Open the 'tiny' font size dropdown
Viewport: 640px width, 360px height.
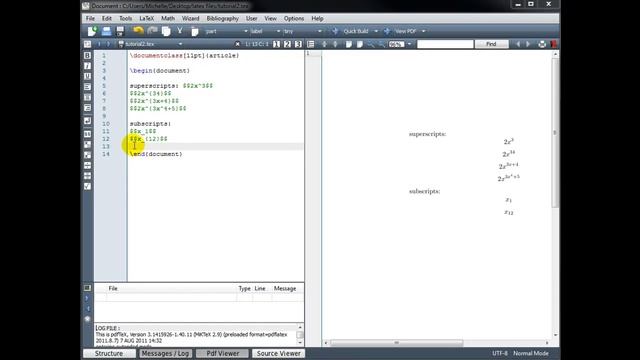(302, 31)
